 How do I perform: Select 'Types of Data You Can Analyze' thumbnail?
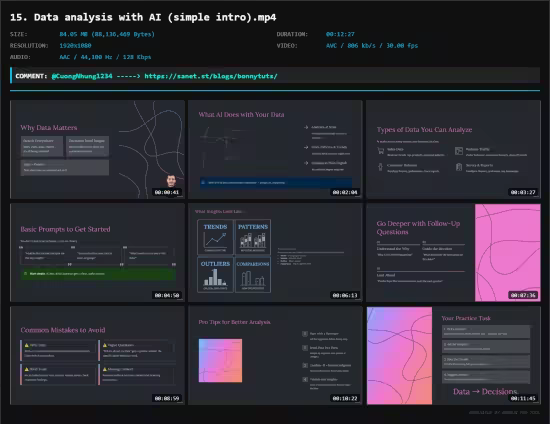(454, 149)
